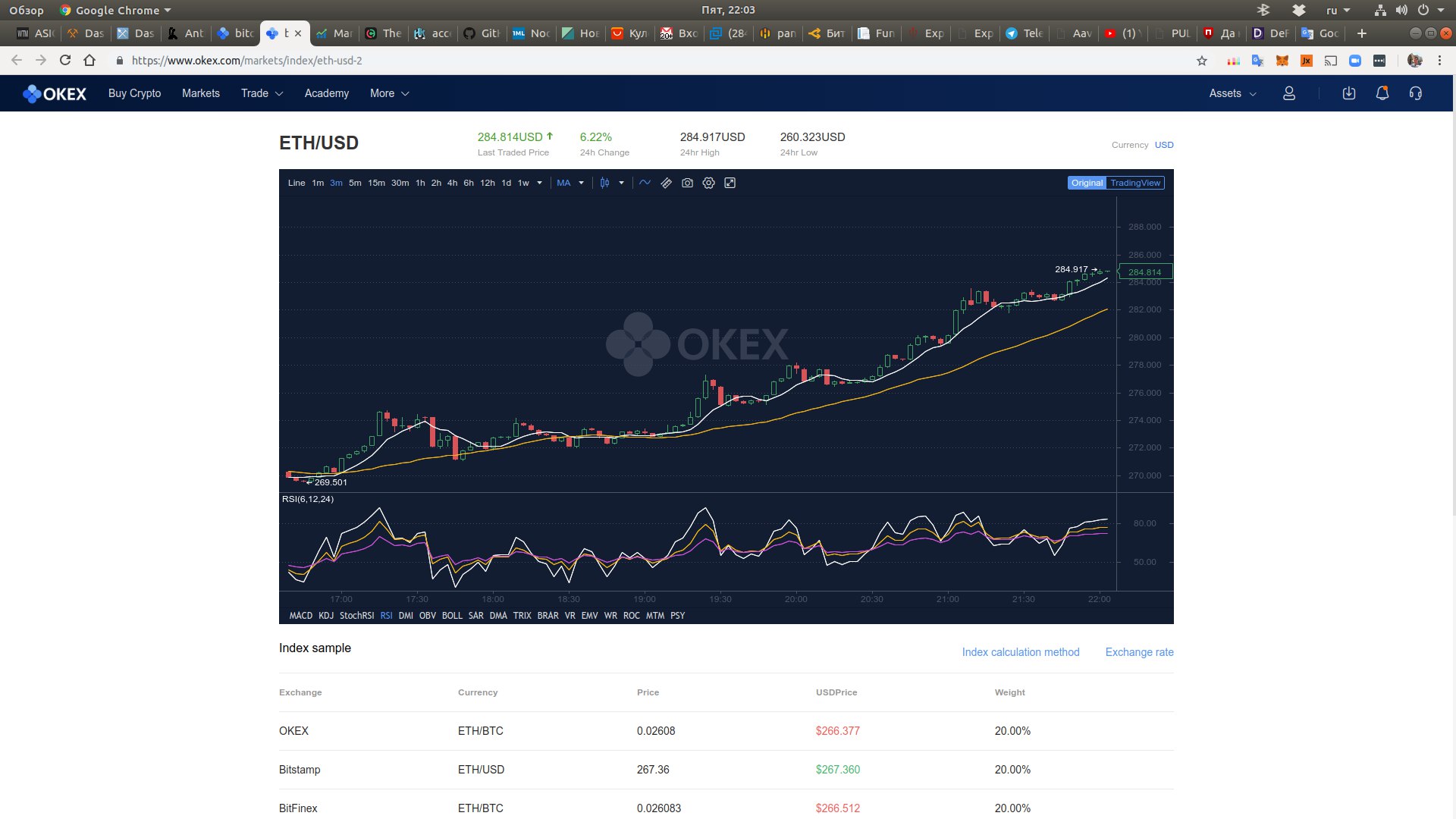Click the OKEX logo
Viewport: 1456px width, 819px height.
(55, 93)
